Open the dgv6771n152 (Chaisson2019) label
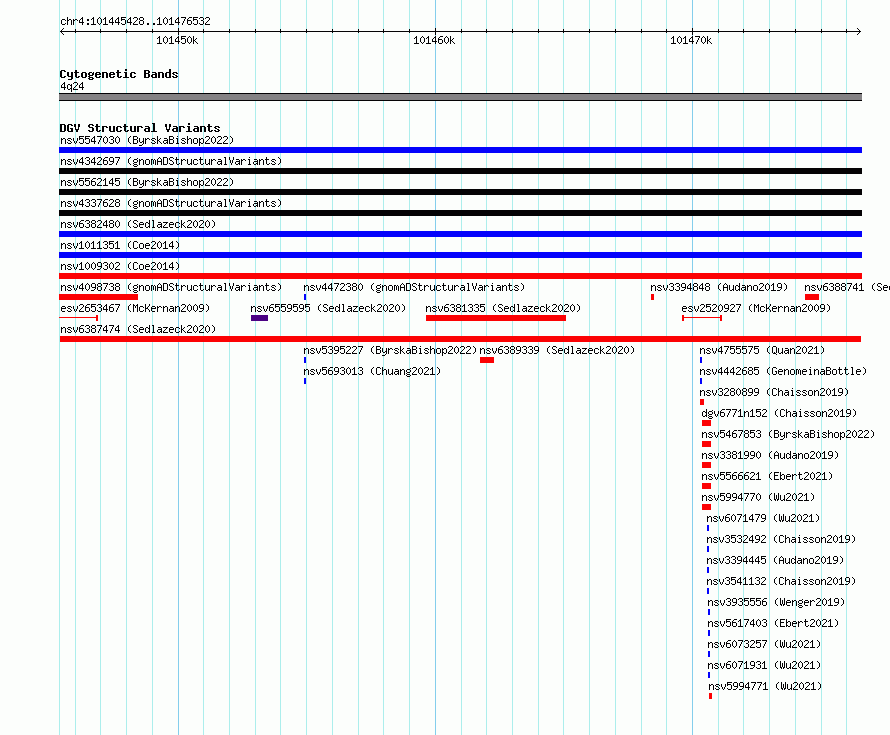Image resolution: width=890 pixels, height=735 pixels. (779, 413)
